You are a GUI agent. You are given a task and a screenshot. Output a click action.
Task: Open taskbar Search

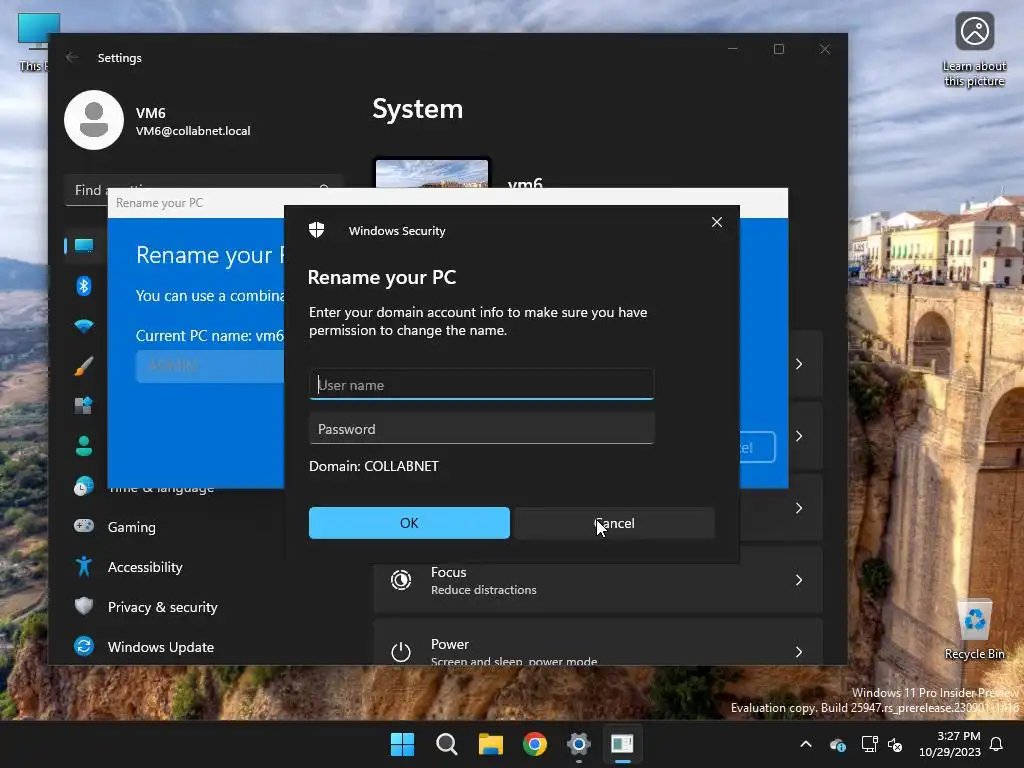447,744
